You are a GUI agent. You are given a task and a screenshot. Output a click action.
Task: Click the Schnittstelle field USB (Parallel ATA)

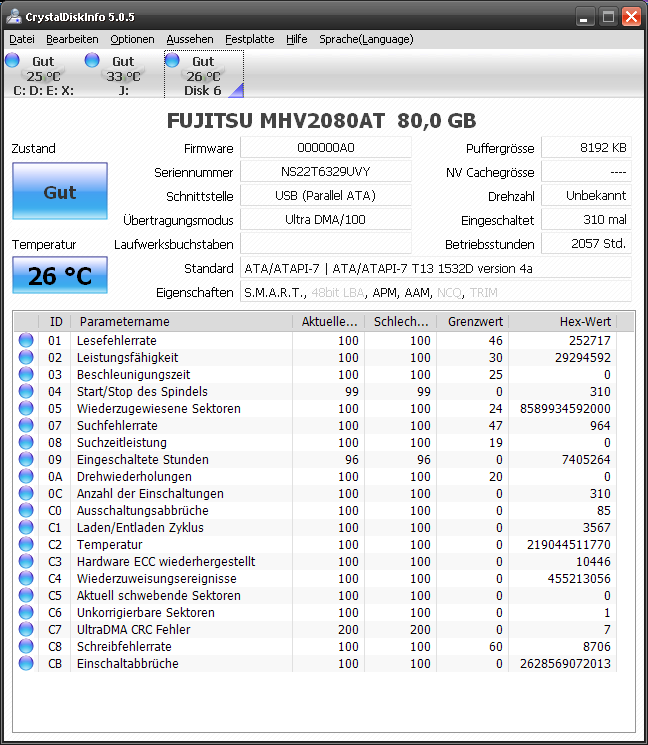coord(326,195)
